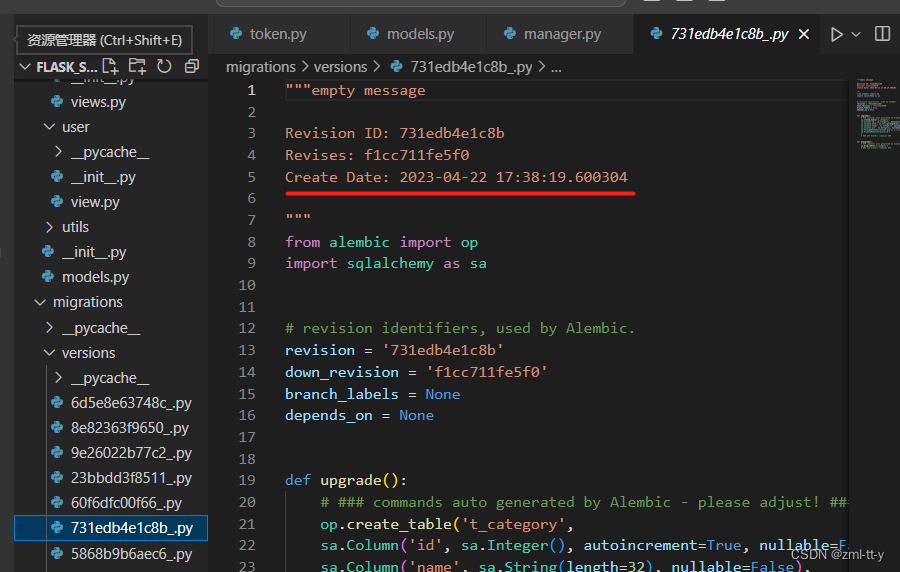Screen dimensions: 900x572
Task: Open 5868b9b6aec6_.py migration file
Action: [x=131, y=554]
